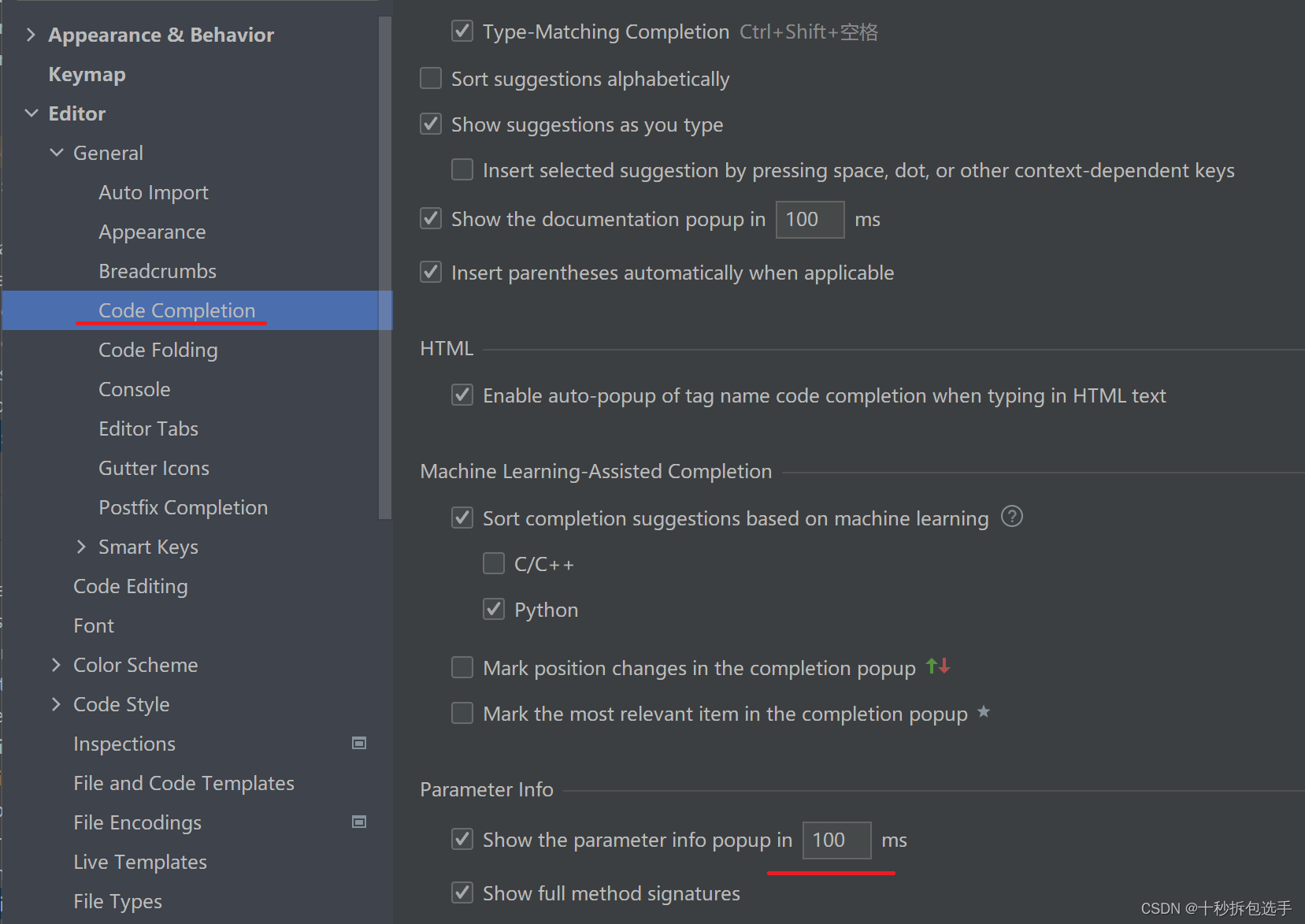Viewport: 1305px width, 924px height.
Task: Uncheck Show suggestions as you type
Action: tap(431, 124)
